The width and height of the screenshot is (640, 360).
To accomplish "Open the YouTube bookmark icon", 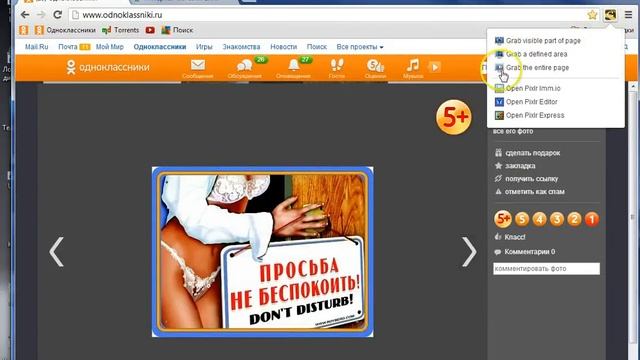I will pyautogui.click(x=150, y=30).
